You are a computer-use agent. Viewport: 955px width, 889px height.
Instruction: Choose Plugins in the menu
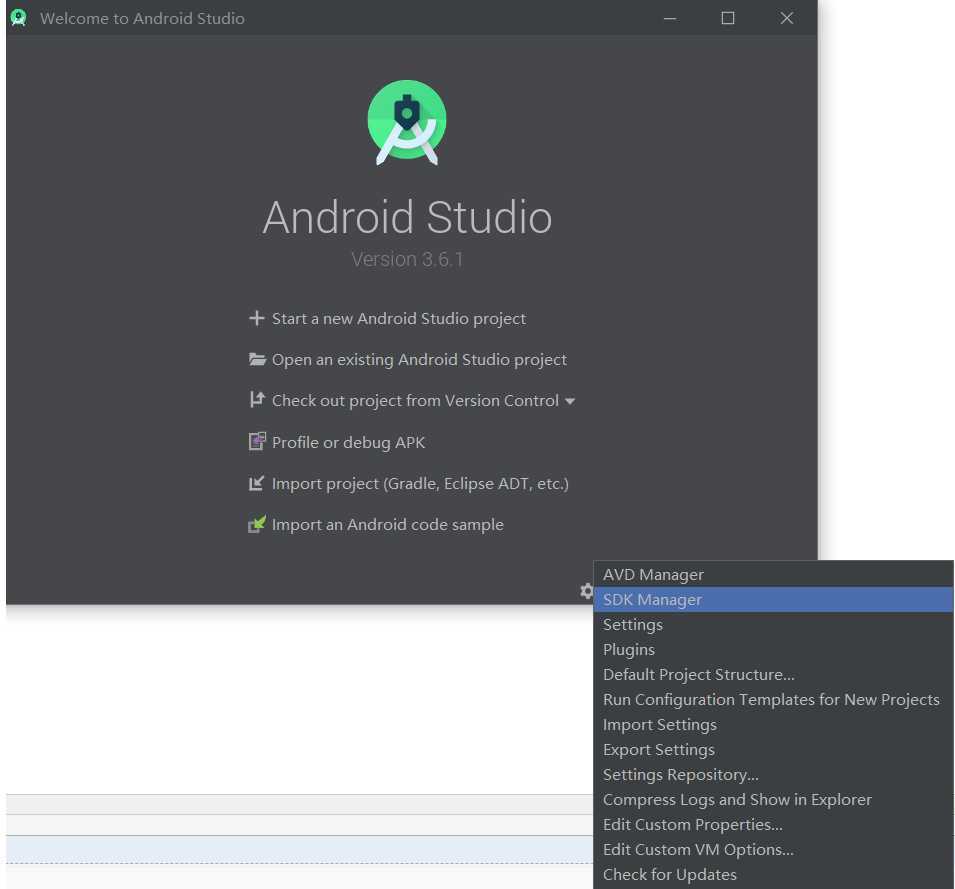pos(774,650)
